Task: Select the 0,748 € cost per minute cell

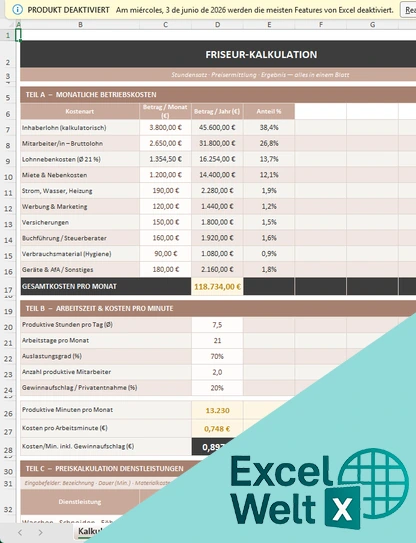Action: (x=217, y=429)
